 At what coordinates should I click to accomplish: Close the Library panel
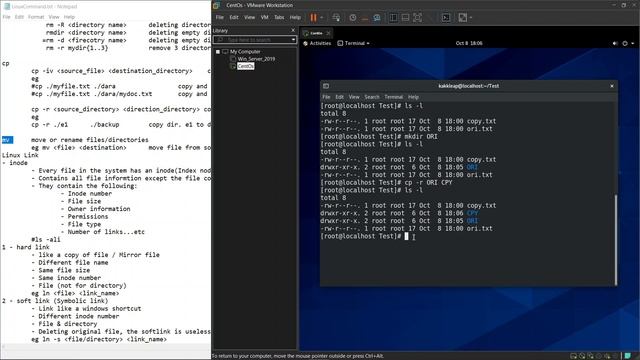click(293, 30)
